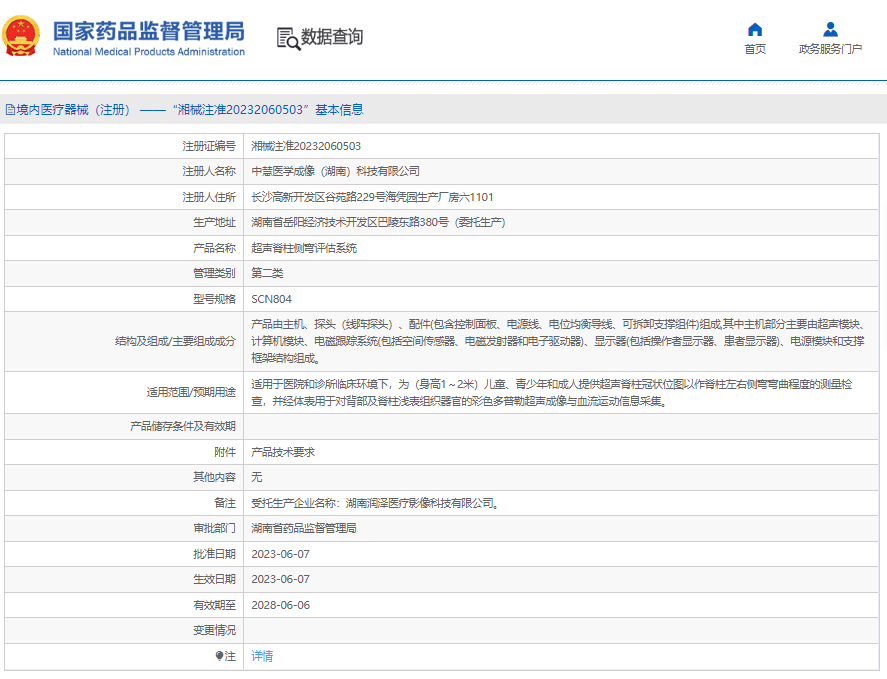Click the intended use text 适用于医院和诊所
Image resolution: width=887 pixels, height=679 pixels.
(552, 393)
